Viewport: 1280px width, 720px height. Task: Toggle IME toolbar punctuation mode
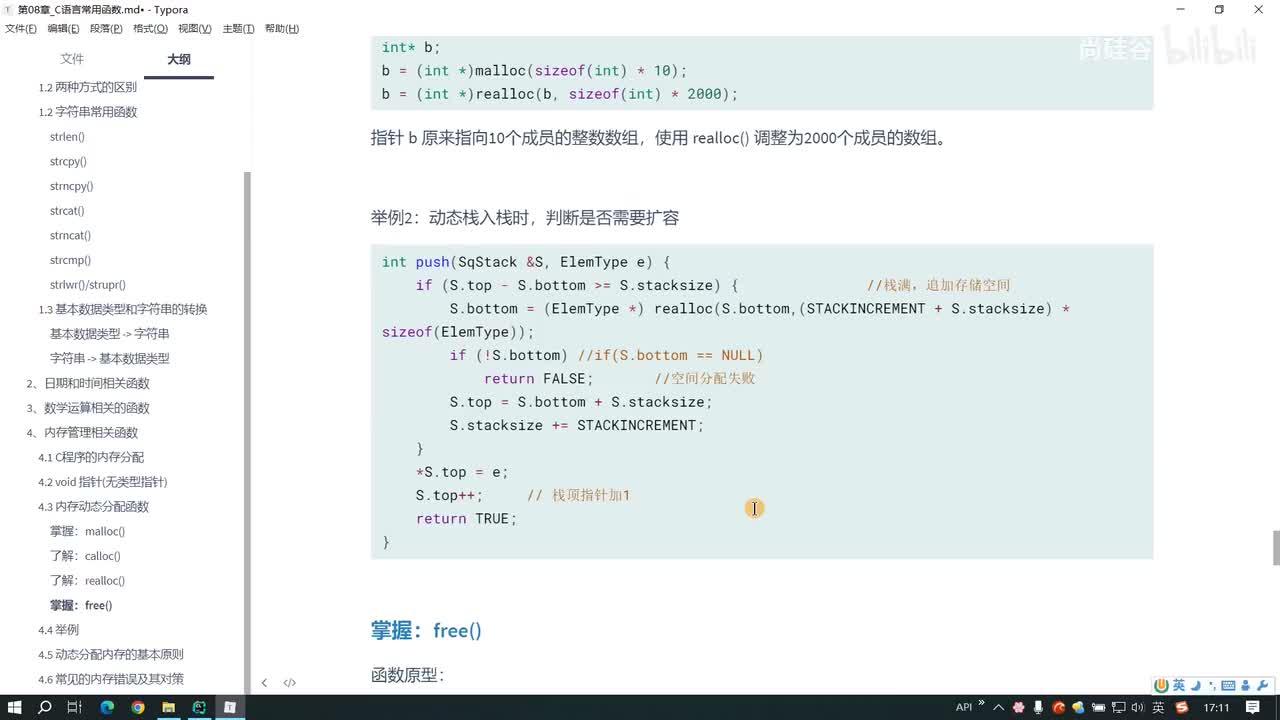tap(1212, 686)
